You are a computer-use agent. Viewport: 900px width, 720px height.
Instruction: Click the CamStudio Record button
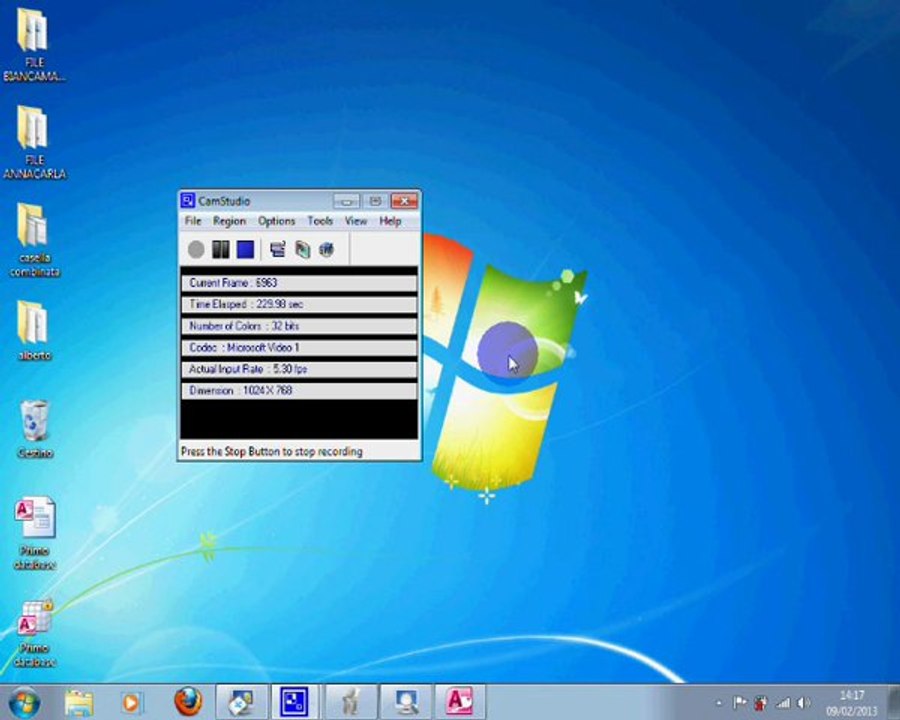click(196, 249)
